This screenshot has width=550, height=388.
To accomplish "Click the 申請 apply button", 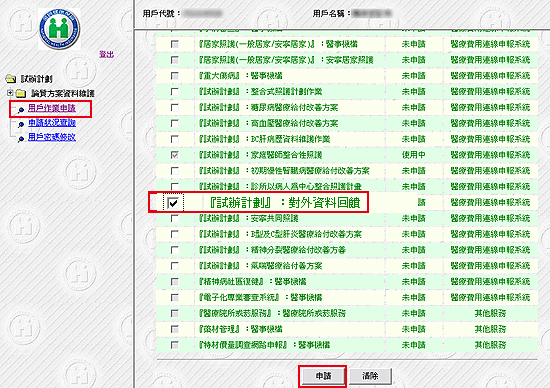I will coord(323,376).
